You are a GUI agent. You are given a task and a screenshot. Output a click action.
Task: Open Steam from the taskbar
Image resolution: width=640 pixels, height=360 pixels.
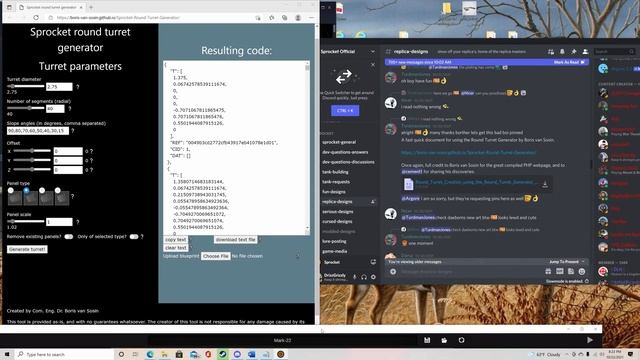pyautogui.click(x=222, y=354)
